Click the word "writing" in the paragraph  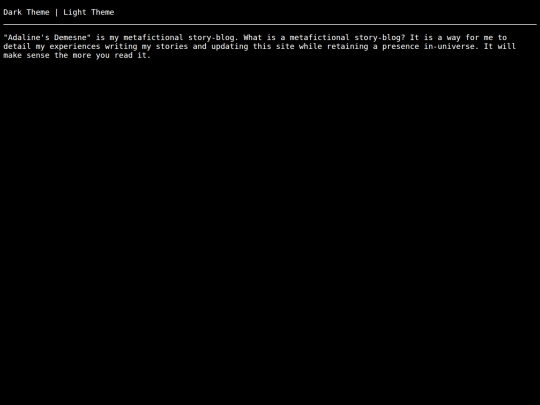pos(121,46)
